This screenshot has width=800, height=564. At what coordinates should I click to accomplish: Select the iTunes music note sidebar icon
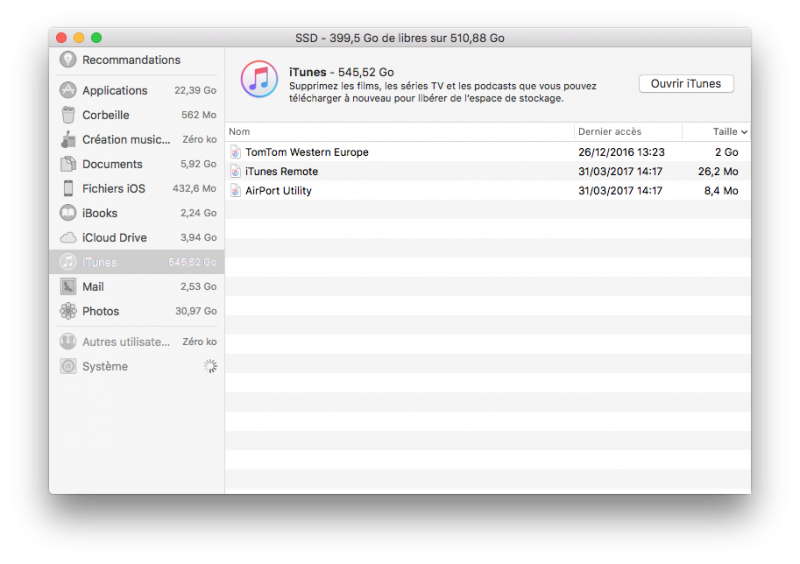point(68,262)
